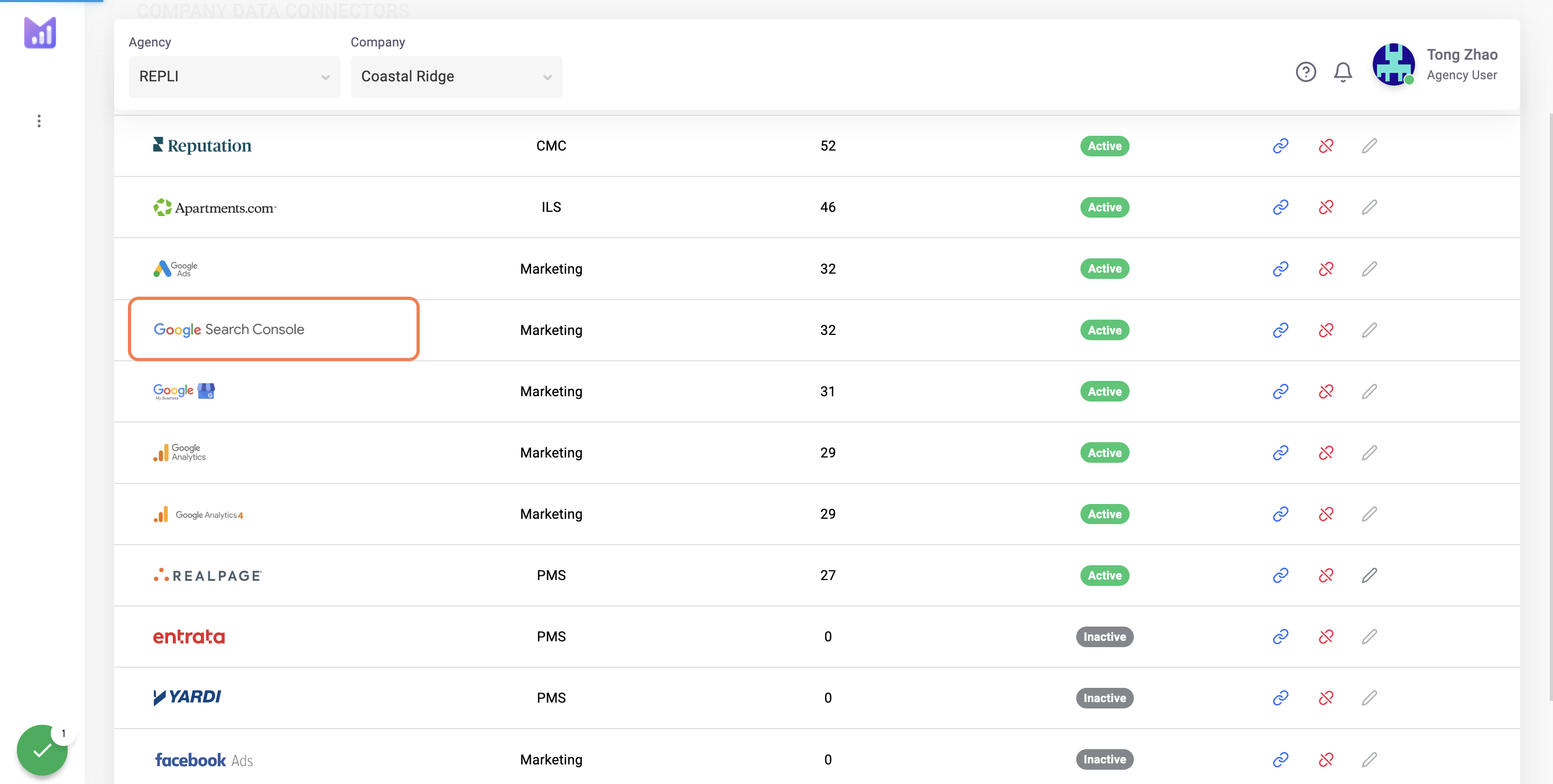Screen dimensions: 1553x784
Task: Edit the RealPage connector with pencil icon
Action: pos(1369,575)
